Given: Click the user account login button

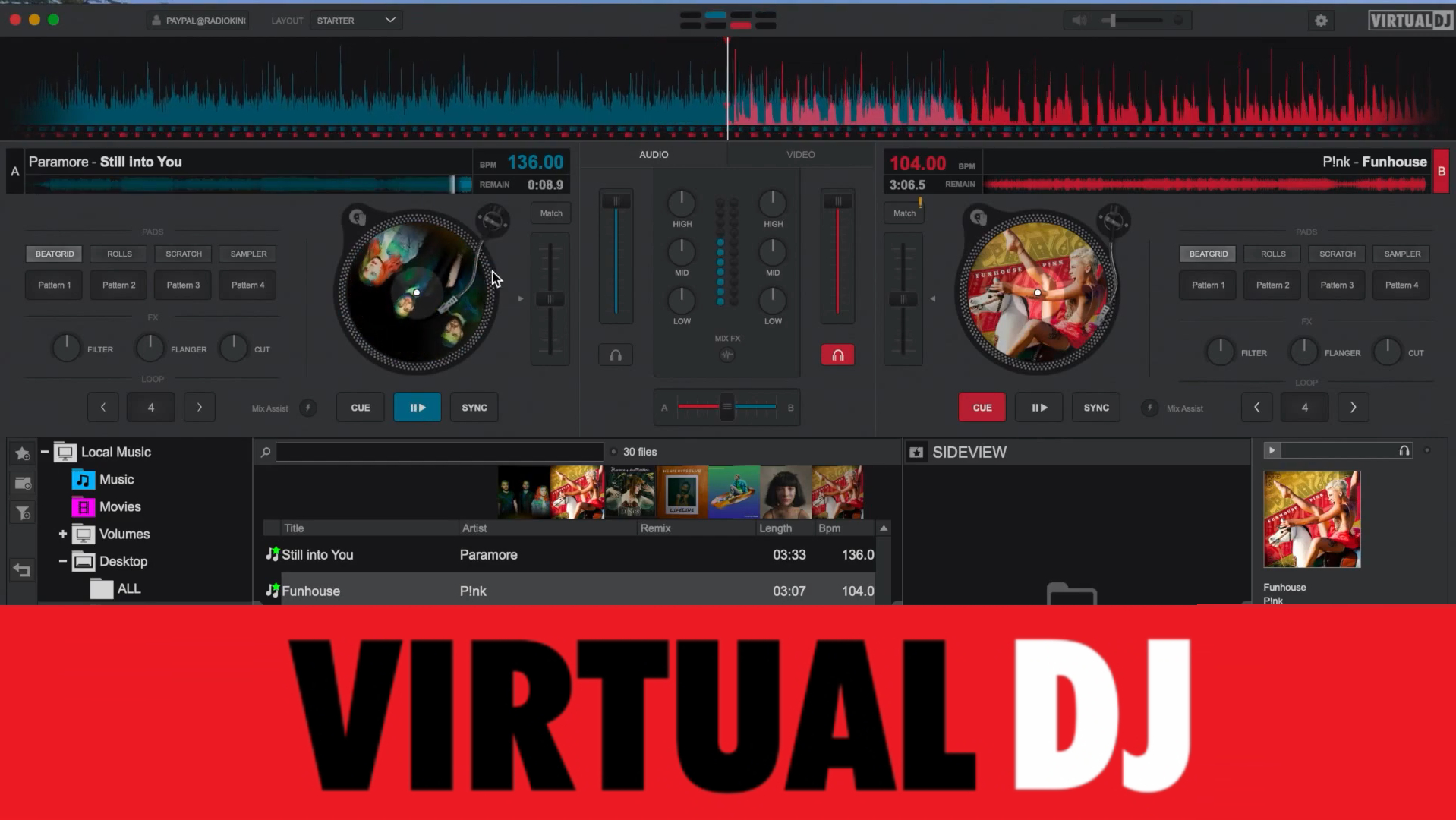Looking at the screenshot, I should tap(198, 20).
